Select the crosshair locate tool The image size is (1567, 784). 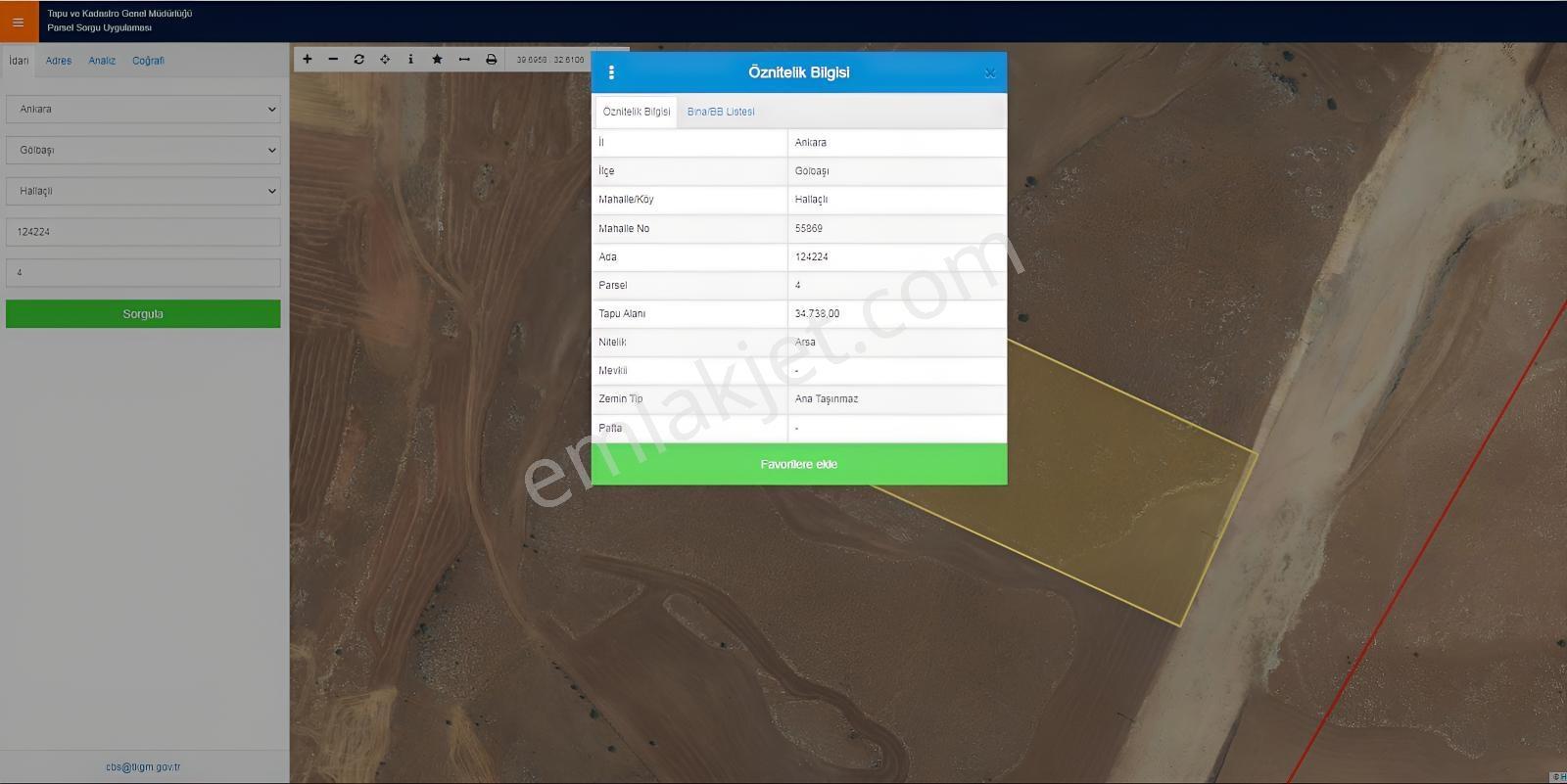click(x=385, y=60)
